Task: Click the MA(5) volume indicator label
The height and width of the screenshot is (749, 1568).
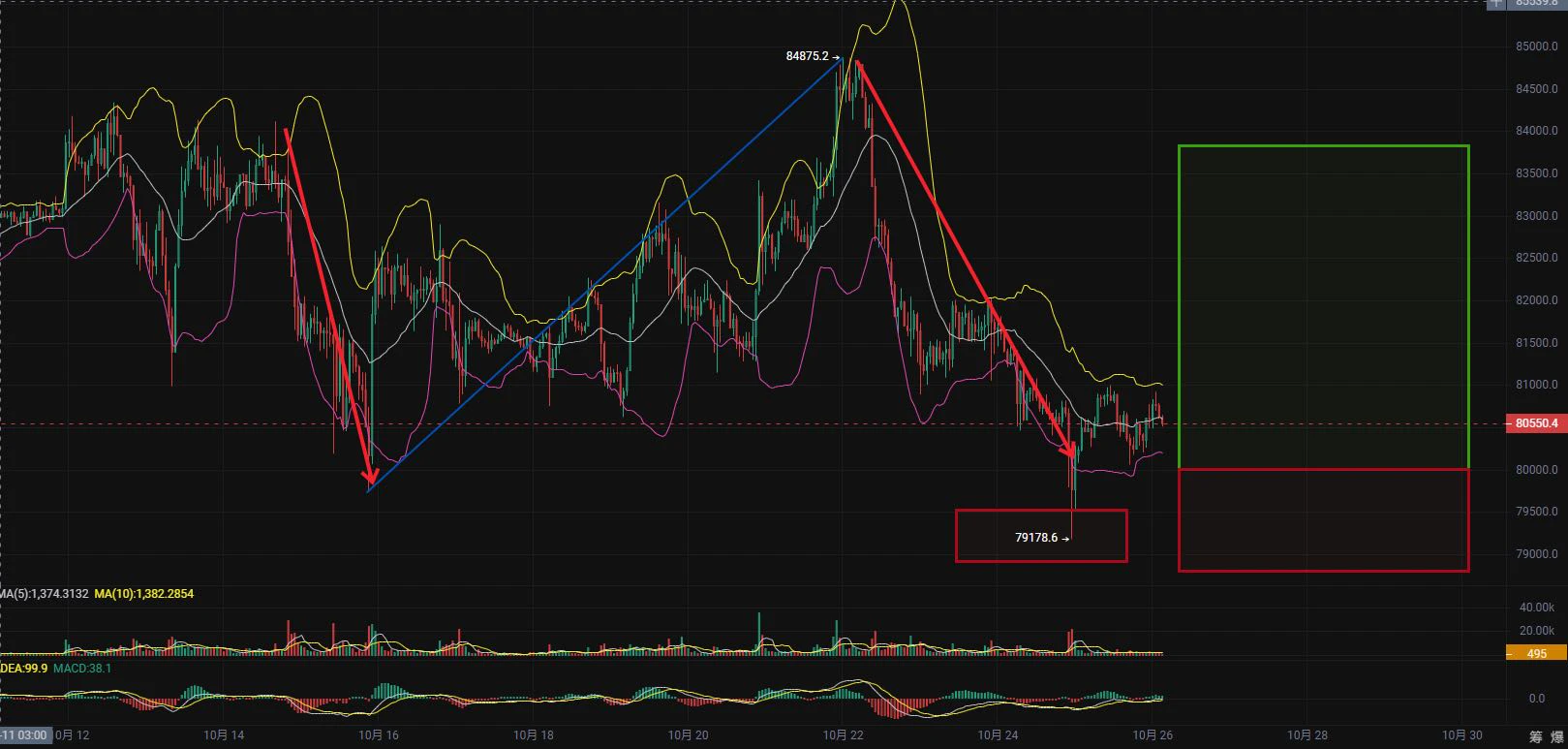Action: 43,593
